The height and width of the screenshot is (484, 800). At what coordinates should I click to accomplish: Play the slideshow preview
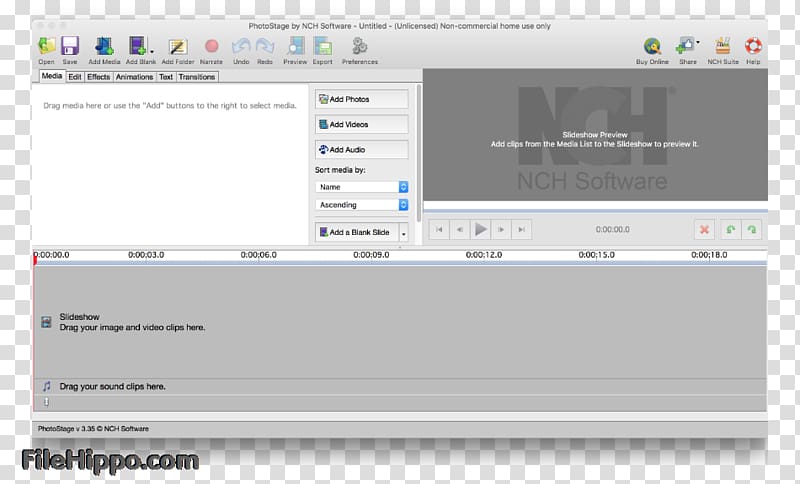point(481,230)
